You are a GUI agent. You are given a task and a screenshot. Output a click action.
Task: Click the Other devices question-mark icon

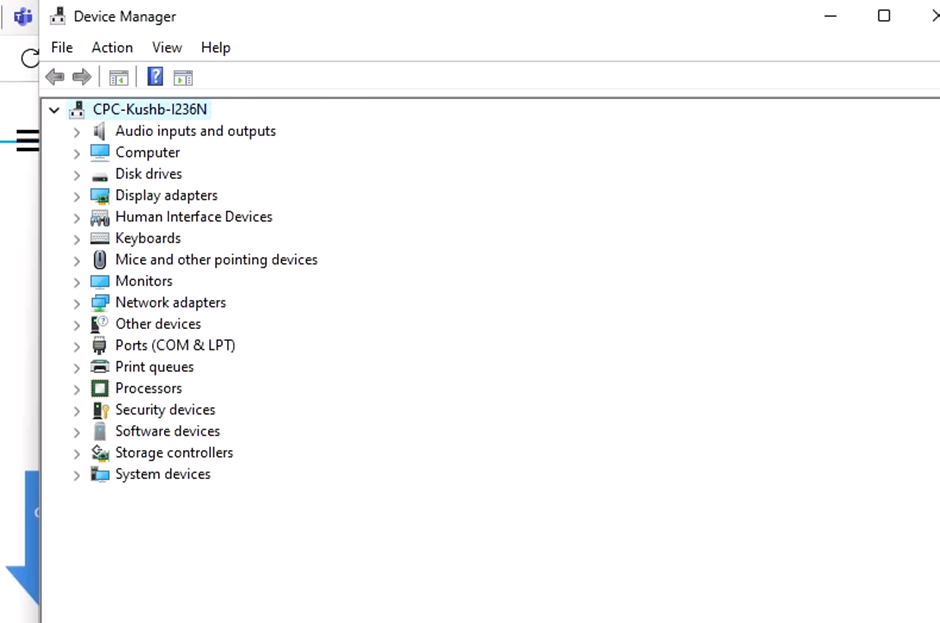[x=100, y=324]
